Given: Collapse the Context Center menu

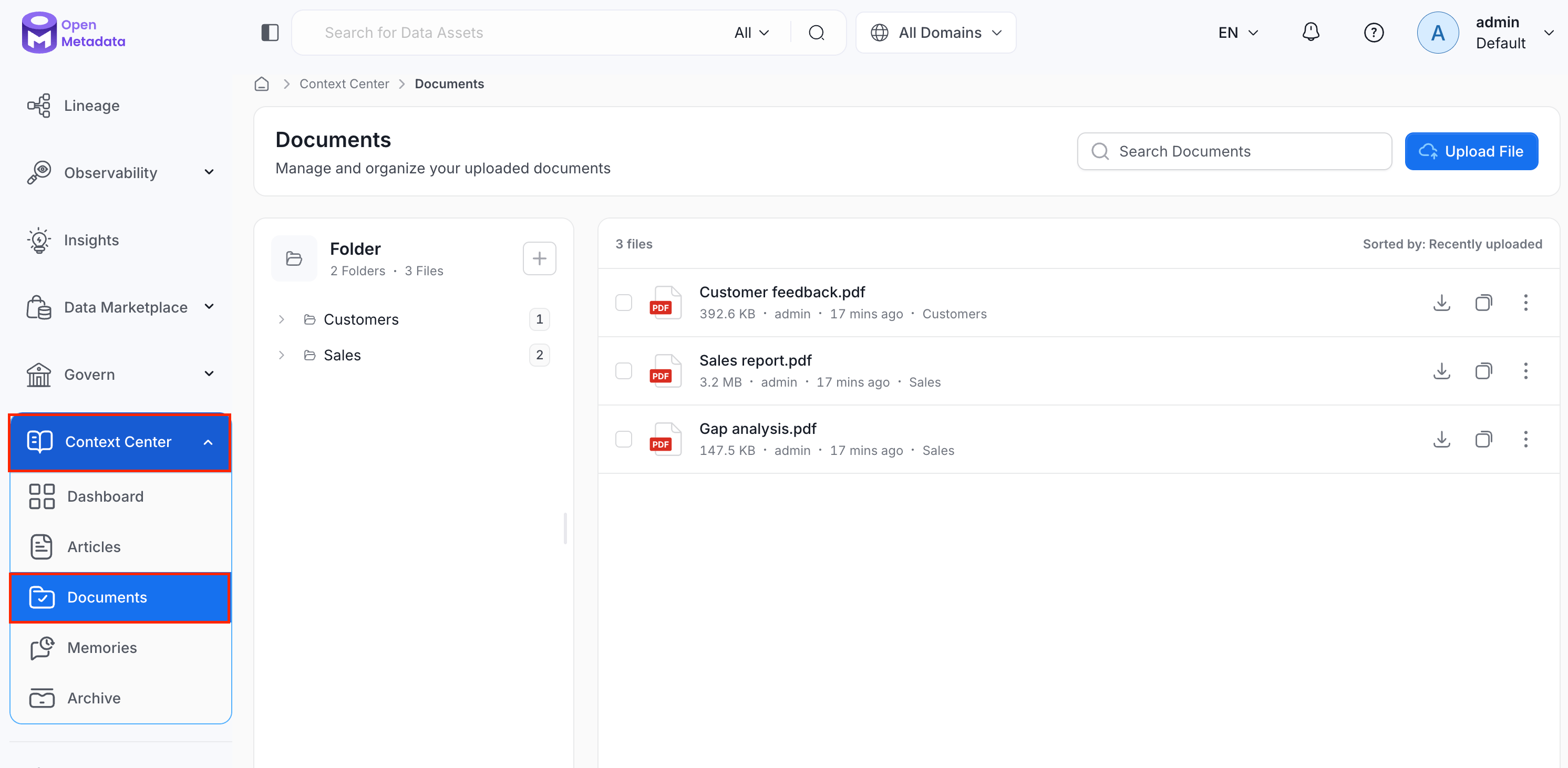Looking at the screenshot, I should point(208,442).
